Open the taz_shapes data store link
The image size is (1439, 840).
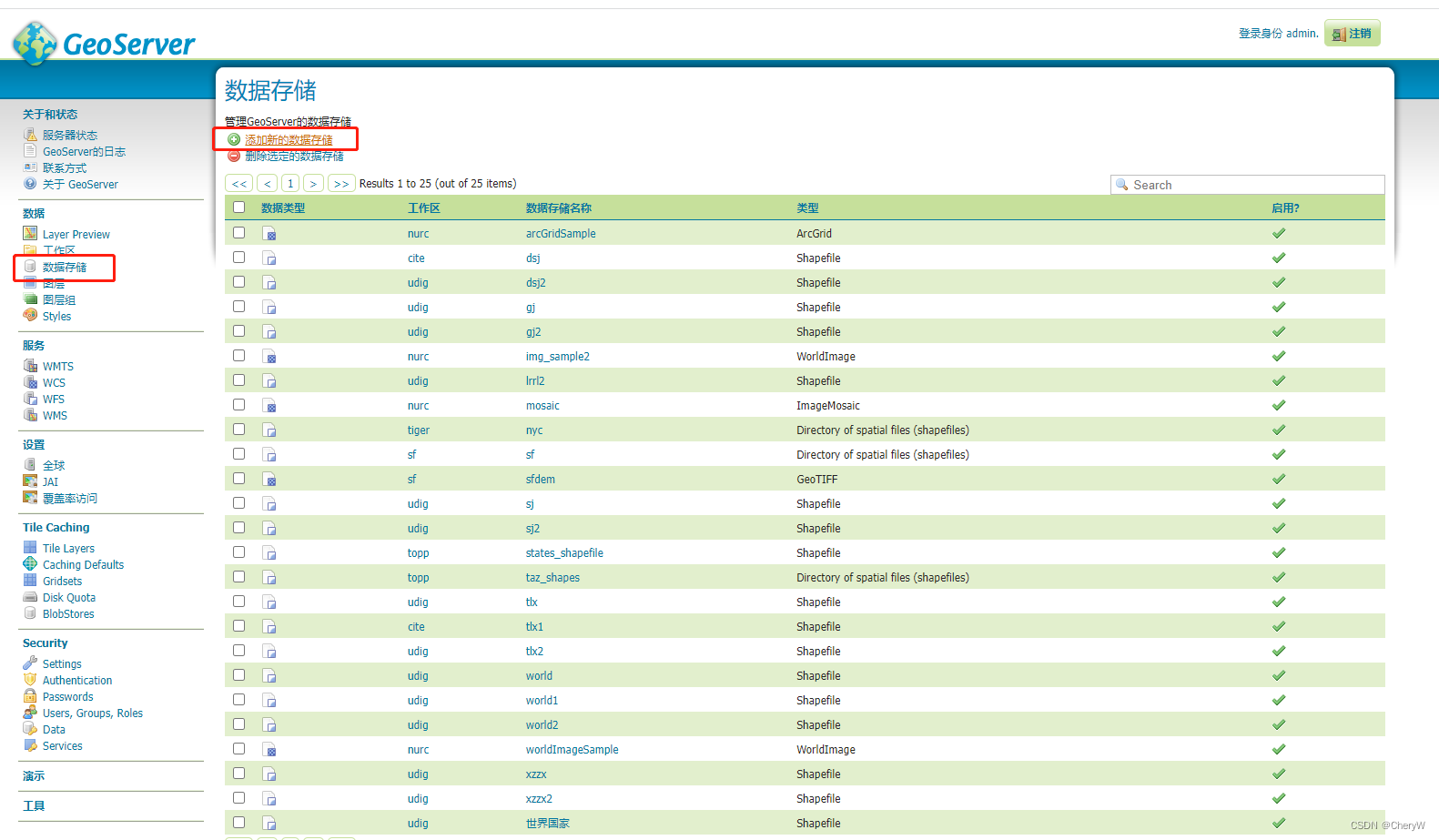pos(552,577)
